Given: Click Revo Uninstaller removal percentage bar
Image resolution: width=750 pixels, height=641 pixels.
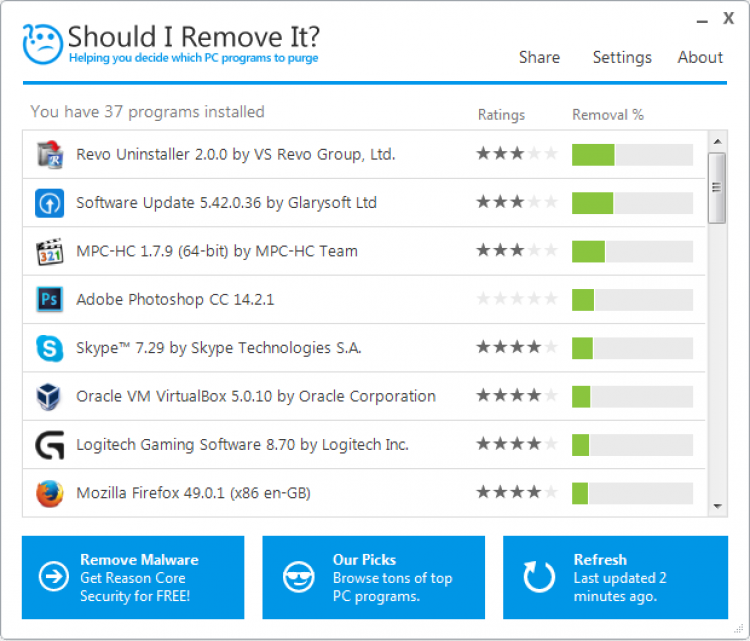Looking at the screenshot, I should (632, 155).
